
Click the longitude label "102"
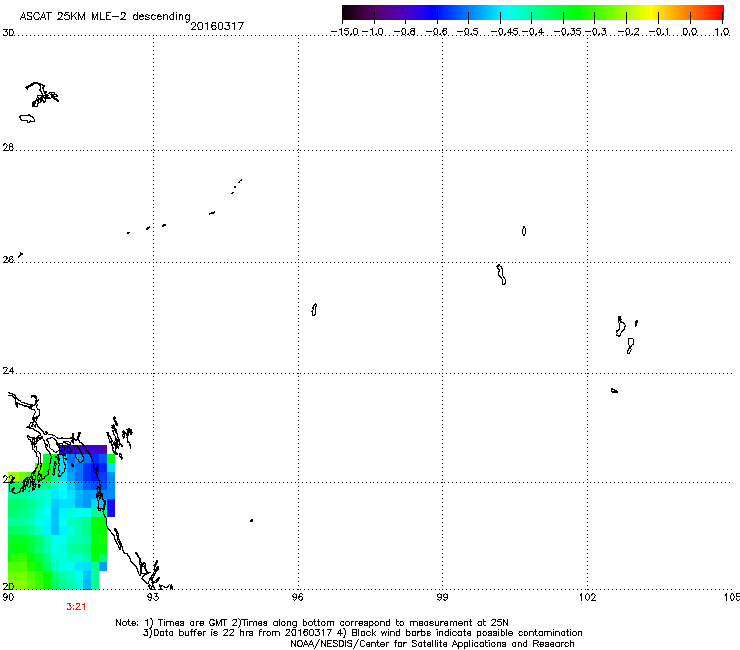588,597
